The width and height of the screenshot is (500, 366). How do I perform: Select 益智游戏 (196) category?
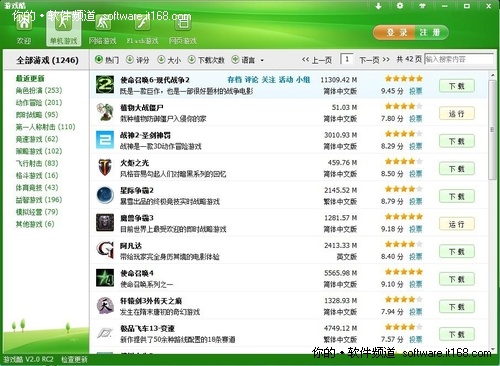pyautogui.click(x=39, y=200)
